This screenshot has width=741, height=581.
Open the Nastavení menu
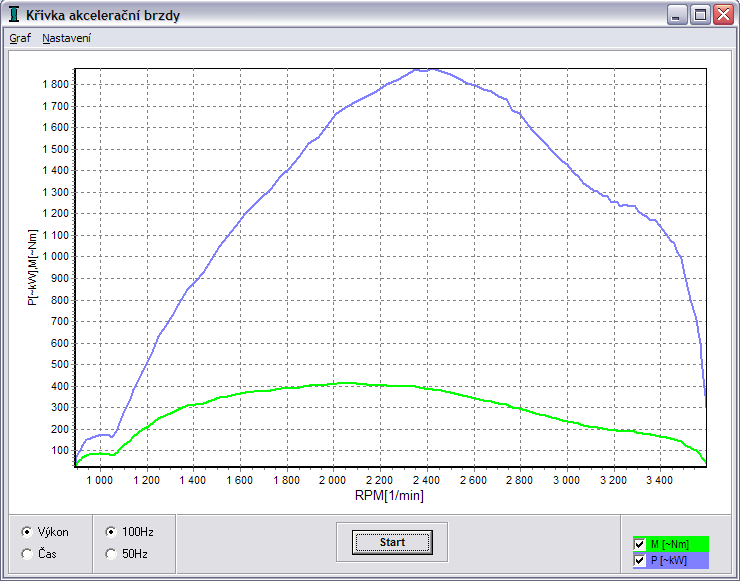67,38
